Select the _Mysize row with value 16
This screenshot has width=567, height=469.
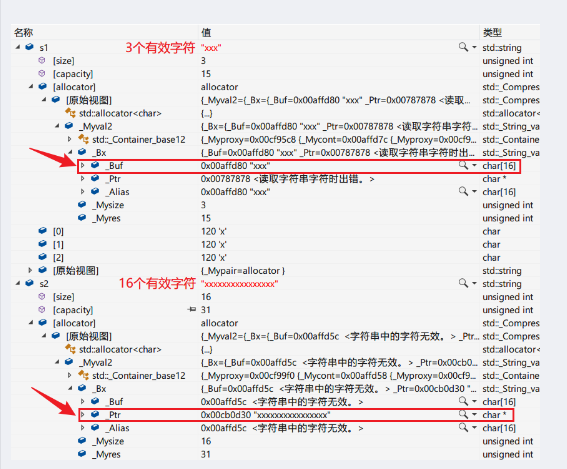click(276, 441)
